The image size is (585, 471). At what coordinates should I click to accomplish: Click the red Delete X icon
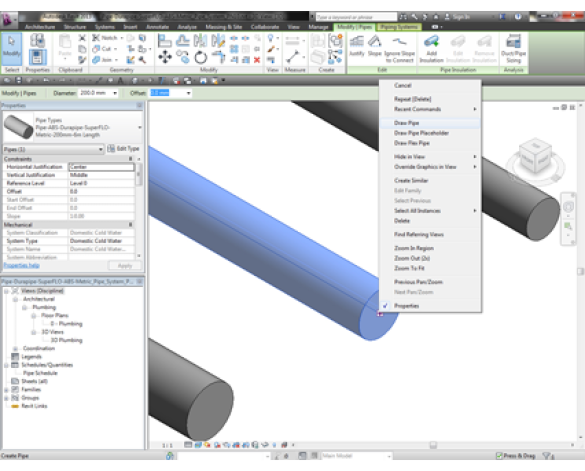pyautogui.click(x=257, y=60)
